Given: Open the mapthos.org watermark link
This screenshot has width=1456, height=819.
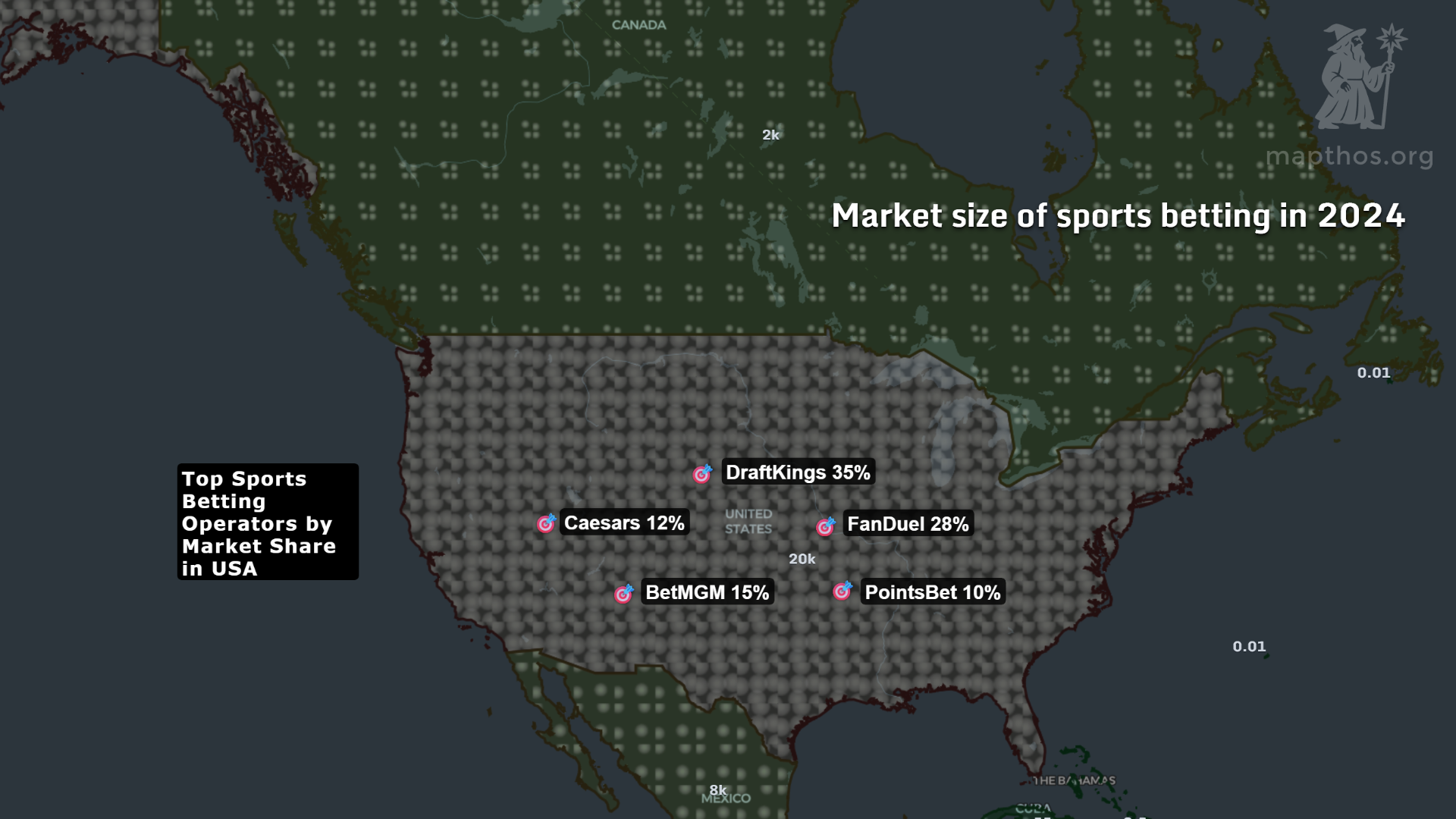Looking at the screenshot, I should [x=1348, y=157].
